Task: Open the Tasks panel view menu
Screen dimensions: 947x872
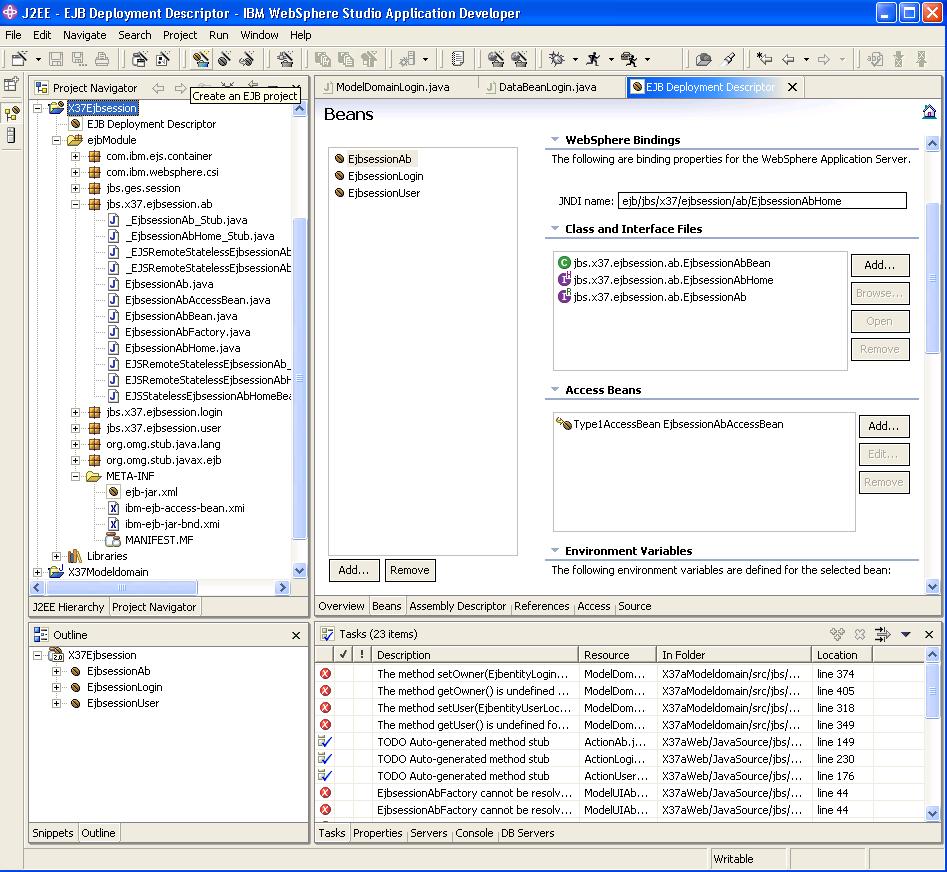Action: (905, 634)
